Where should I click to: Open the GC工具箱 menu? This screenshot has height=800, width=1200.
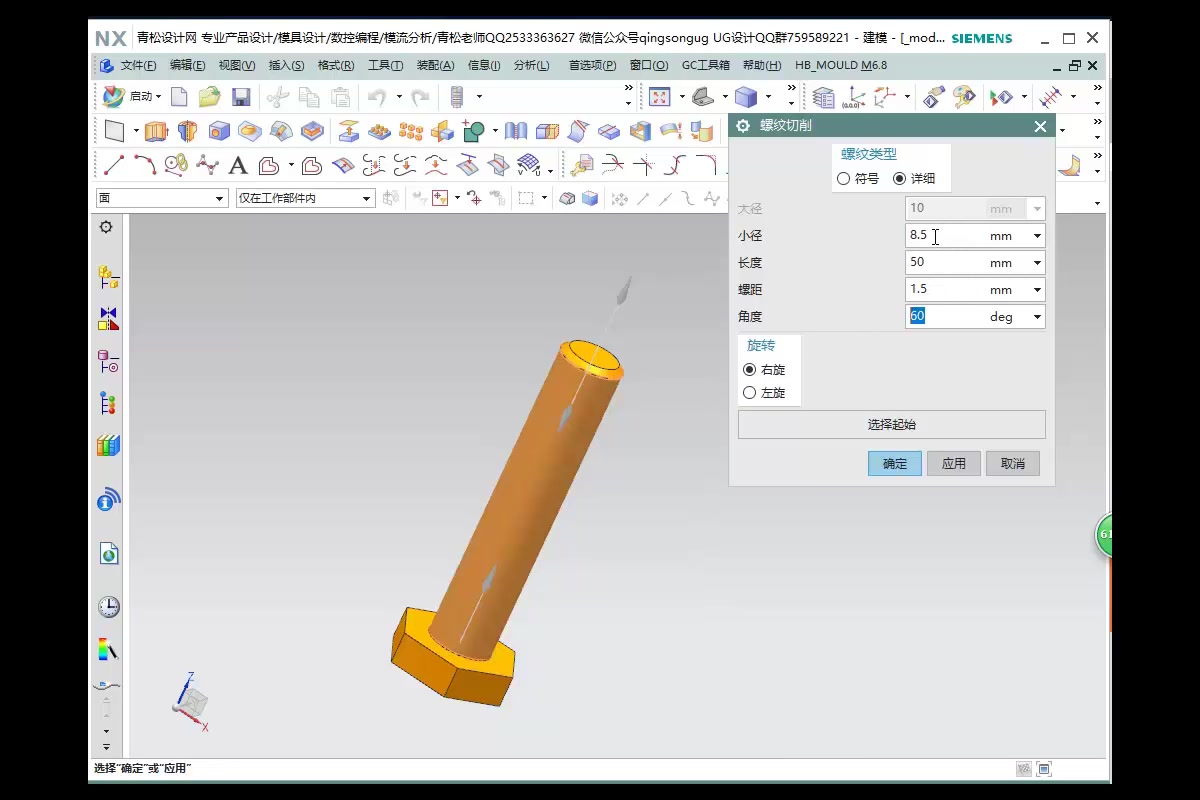pos(706,65)
